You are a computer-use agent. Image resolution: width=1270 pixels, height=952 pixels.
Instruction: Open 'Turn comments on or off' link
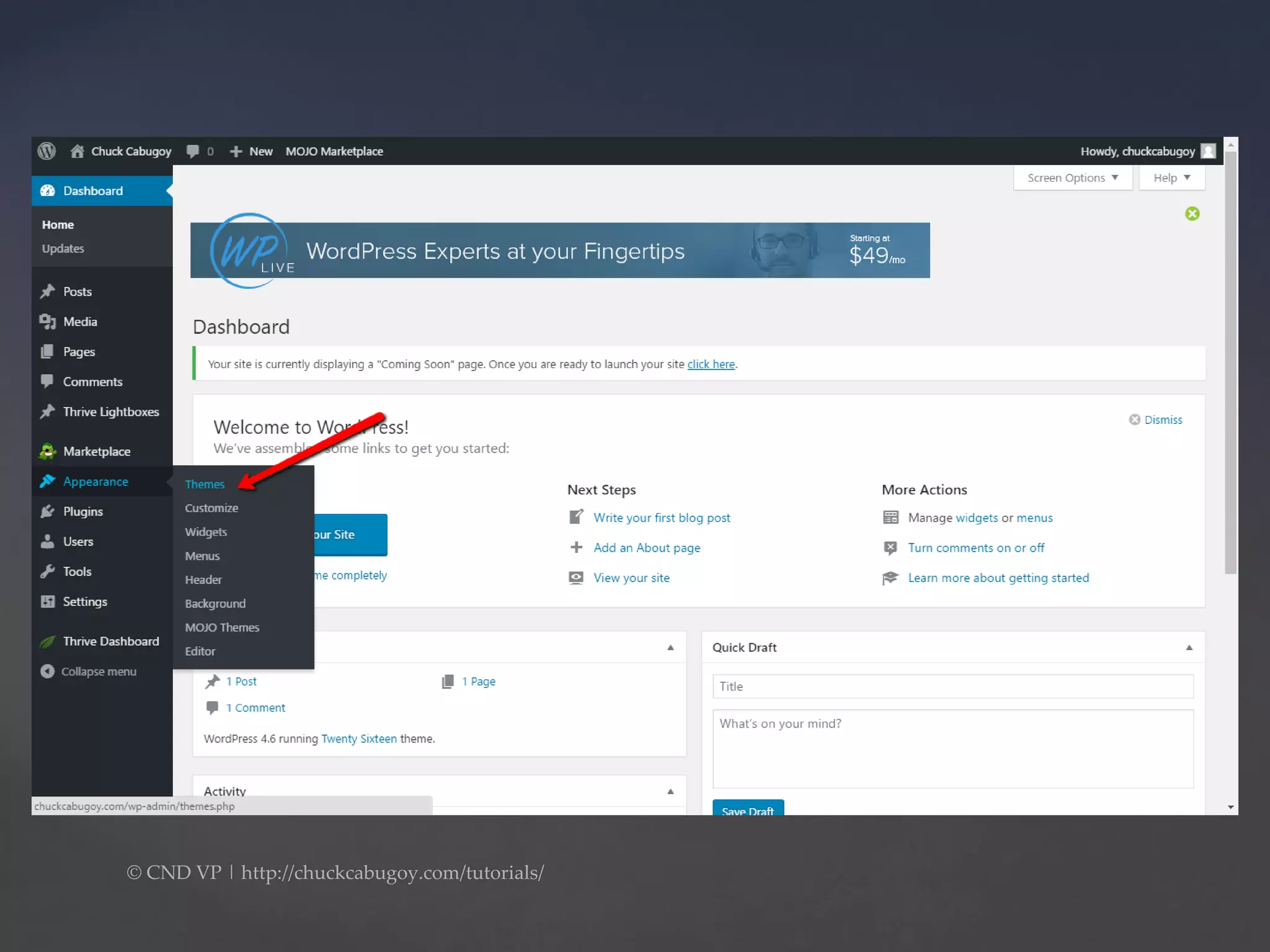click(x=976, y=548)
